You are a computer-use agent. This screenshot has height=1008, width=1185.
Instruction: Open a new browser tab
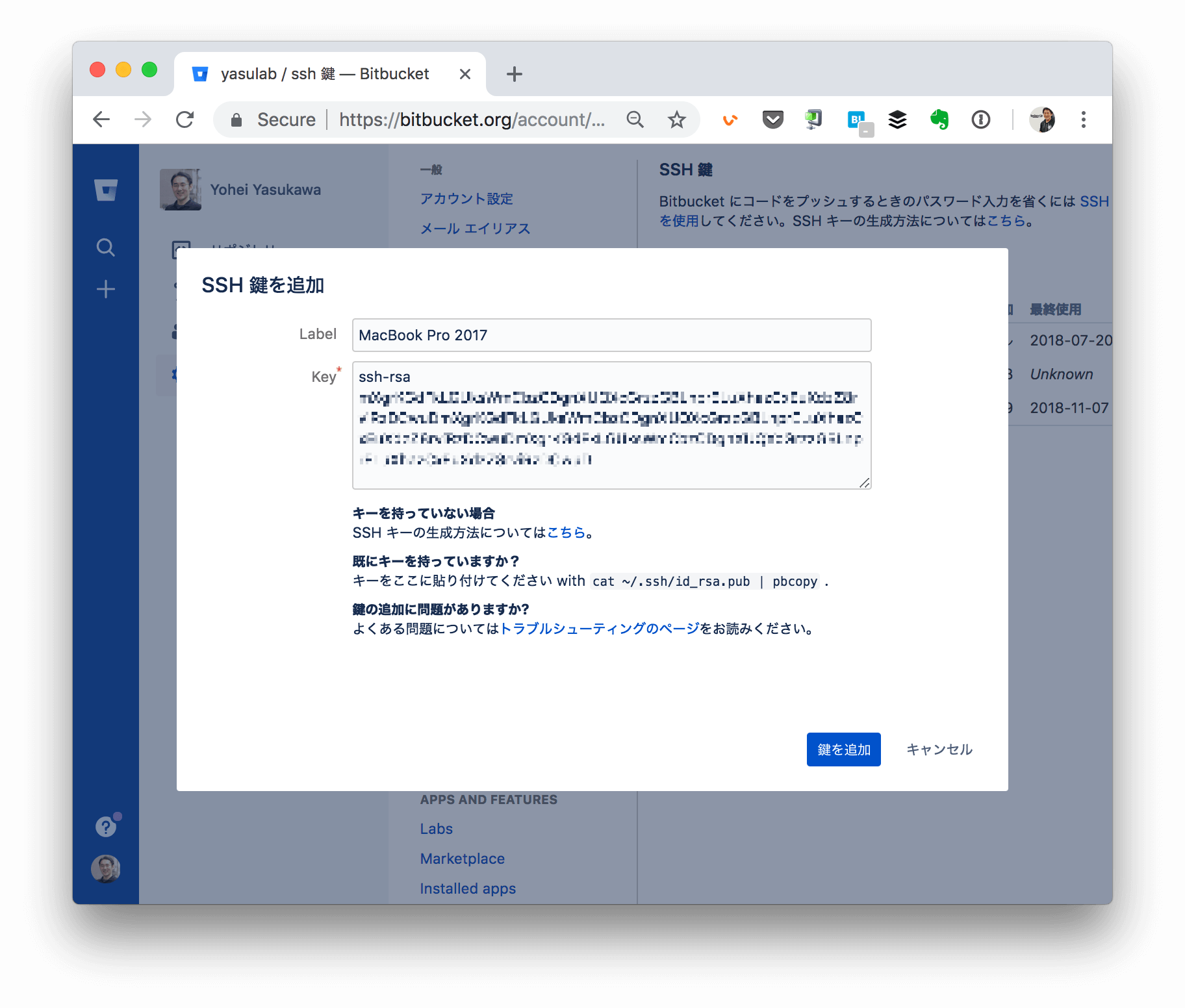514,74
